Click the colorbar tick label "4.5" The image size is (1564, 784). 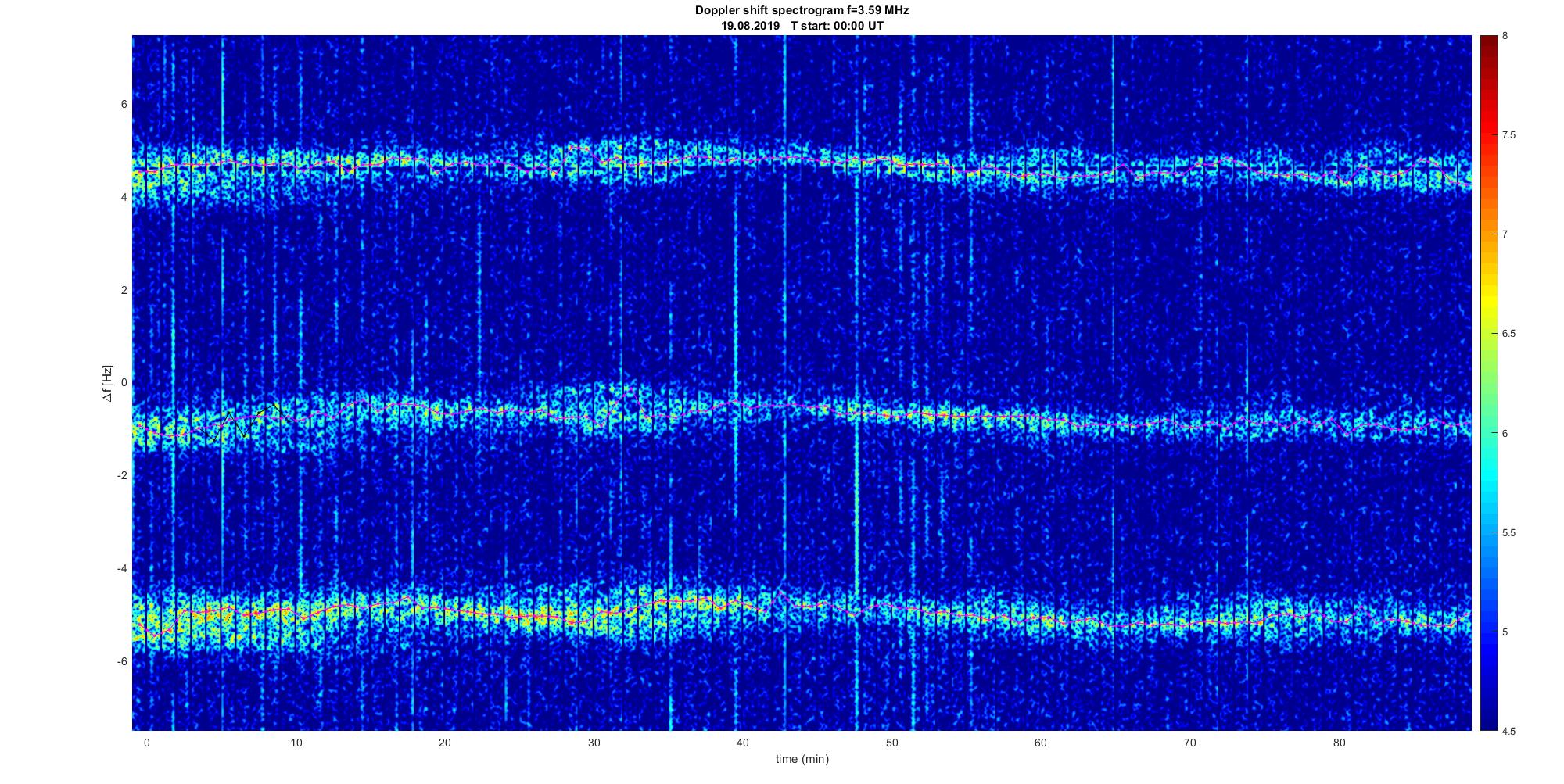[1508, 731]
